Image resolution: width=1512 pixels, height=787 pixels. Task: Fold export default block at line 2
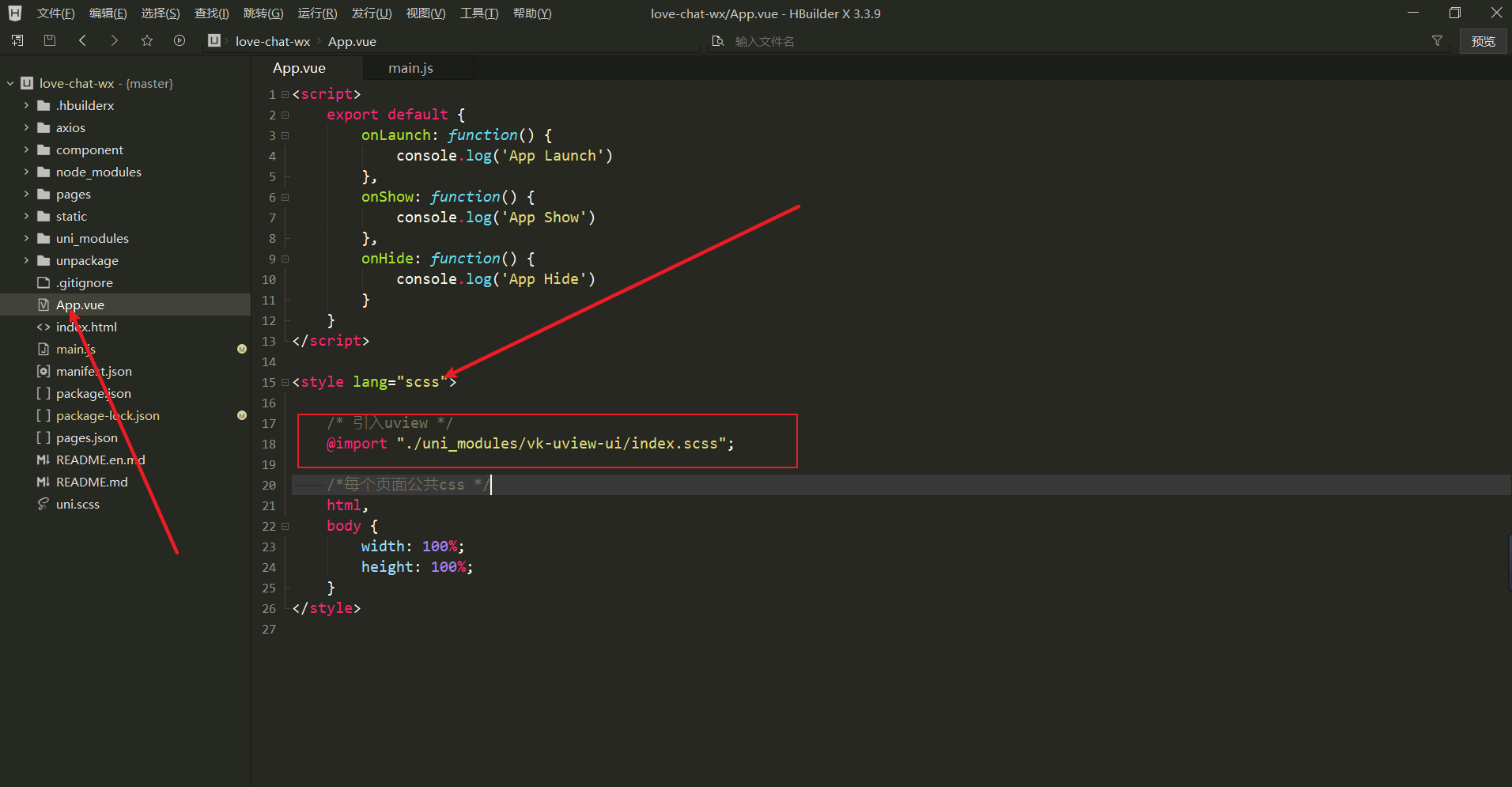(x=285, y=115)
